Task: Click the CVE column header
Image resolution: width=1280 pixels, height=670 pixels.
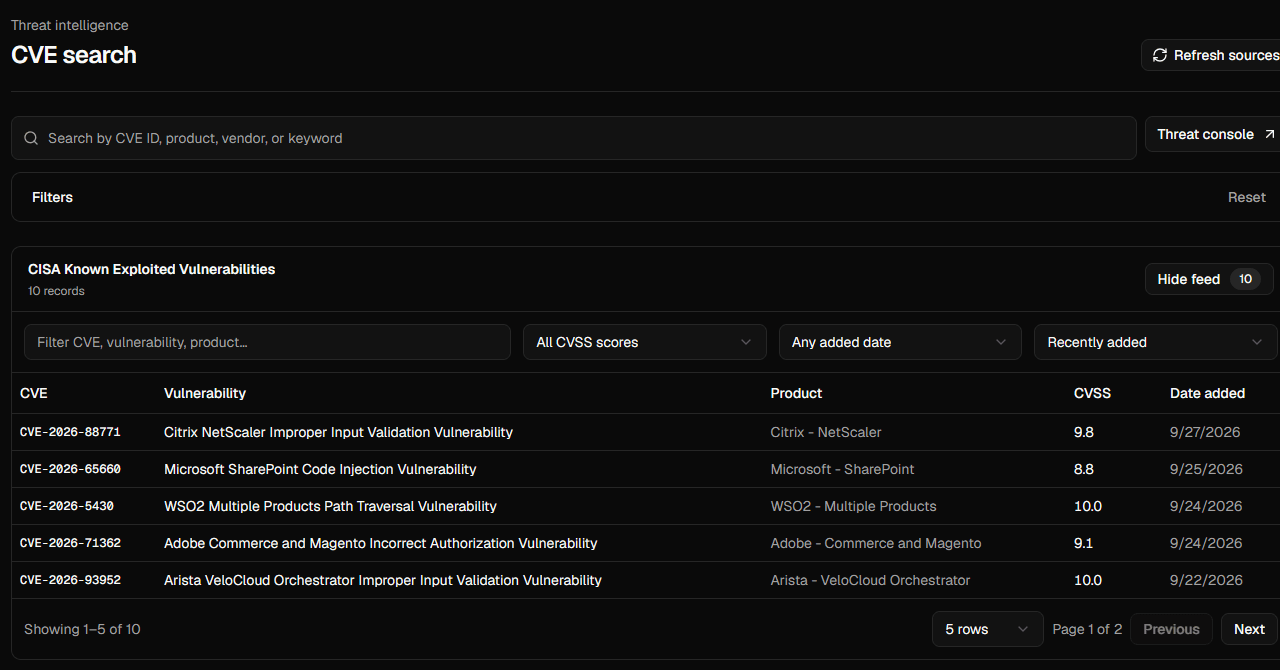Action: pos(34,393)
